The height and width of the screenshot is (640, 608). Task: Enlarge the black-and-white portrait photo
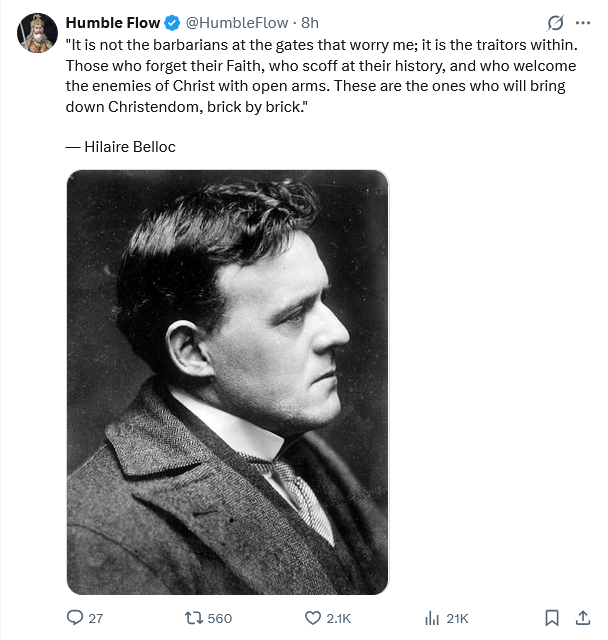click(x=227, y=382)
